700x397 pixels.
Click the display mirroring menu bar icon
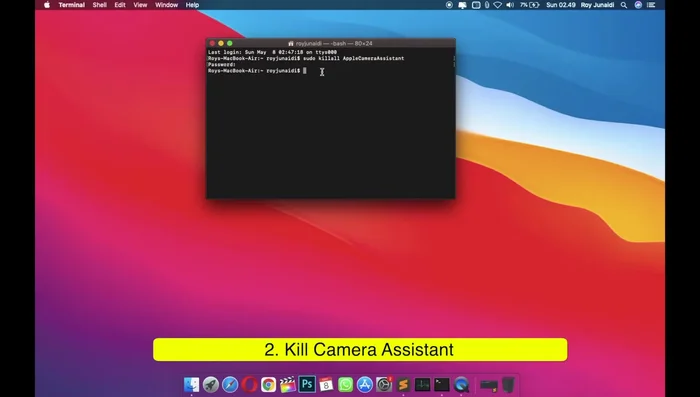point(462,5)
